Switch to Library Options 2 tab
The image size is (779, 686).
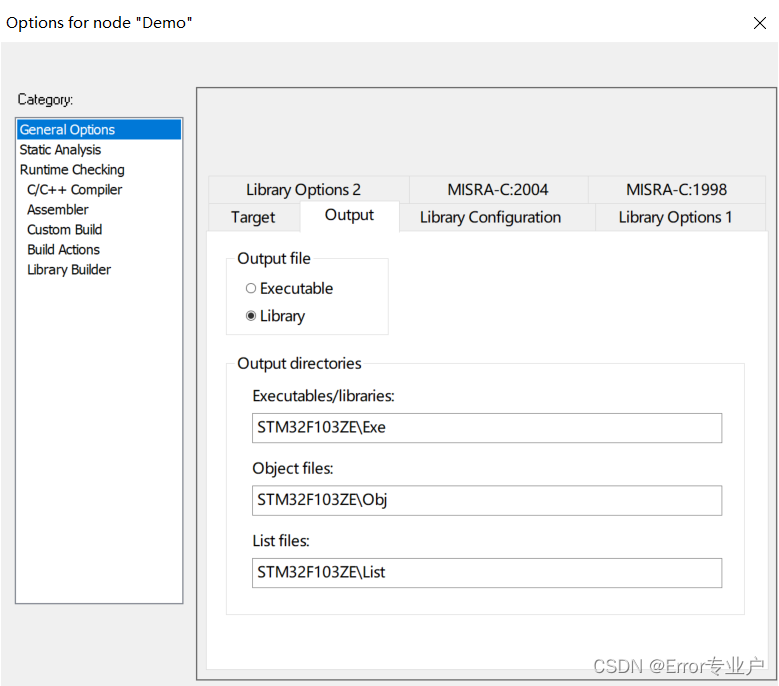304,190
